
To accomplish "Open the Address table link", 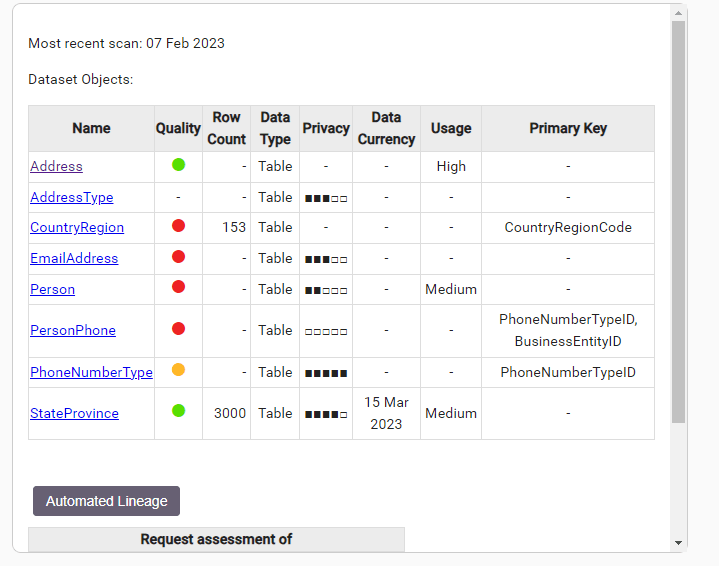I will point(56,166).
